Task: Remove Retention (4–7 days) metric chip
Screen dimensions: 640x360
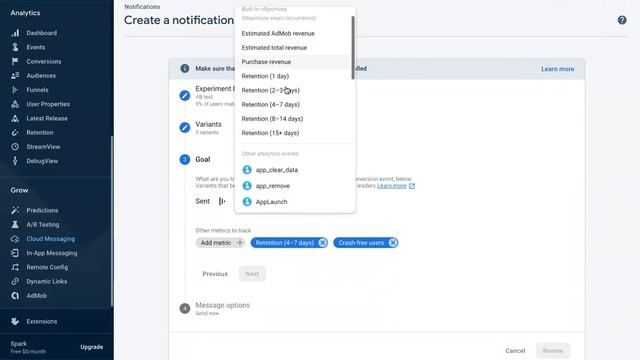Action: point(322,243)
